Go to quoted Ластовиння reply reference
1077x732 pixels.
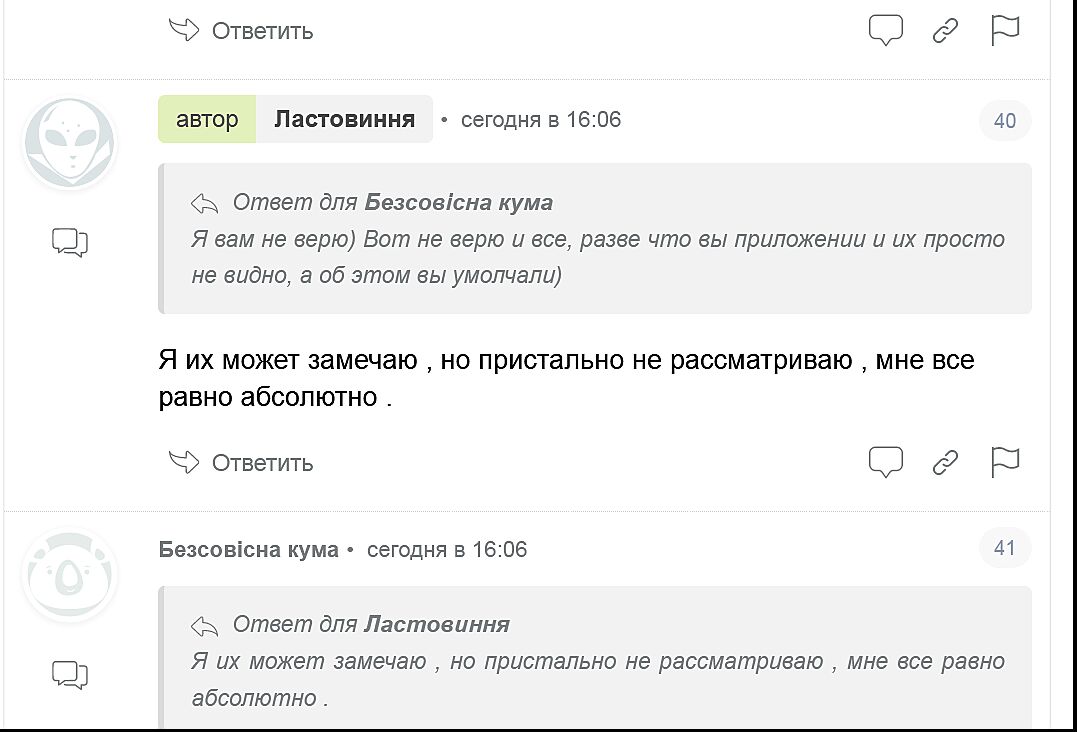[436, 625]
